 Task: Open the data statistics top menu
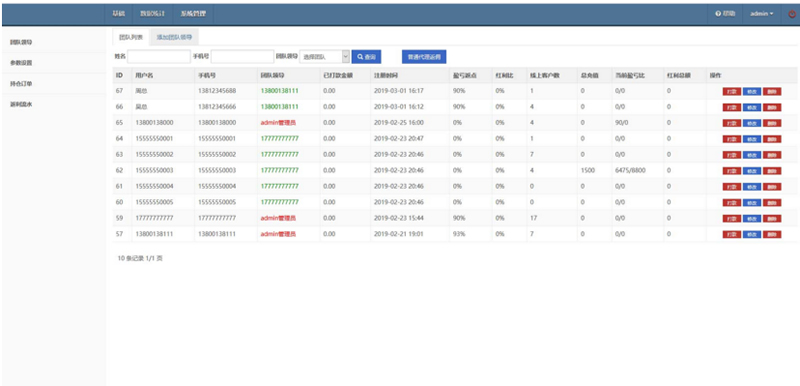(x=153, y=14)
